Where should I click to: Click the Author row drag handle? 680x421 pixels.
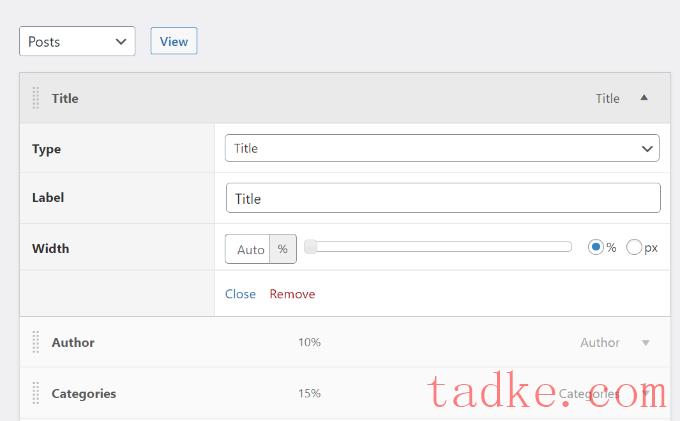pyautogui.click(x=36, y=342)
